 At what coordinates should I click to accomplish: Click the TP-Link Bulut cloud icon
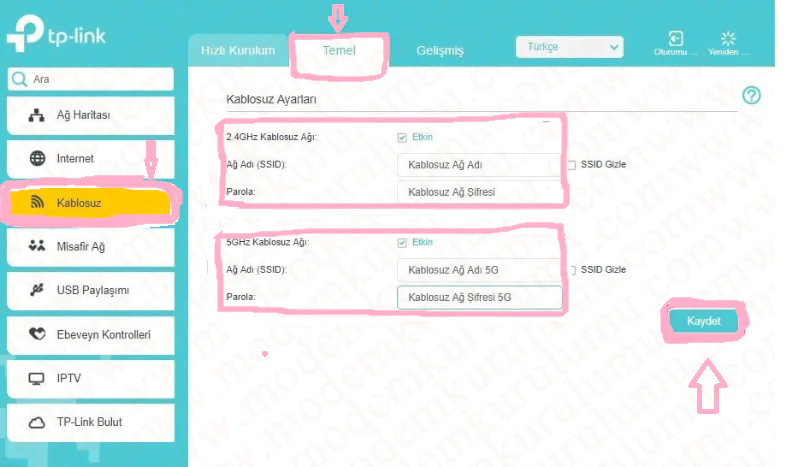pyautogui.click(x=37, y=422)
